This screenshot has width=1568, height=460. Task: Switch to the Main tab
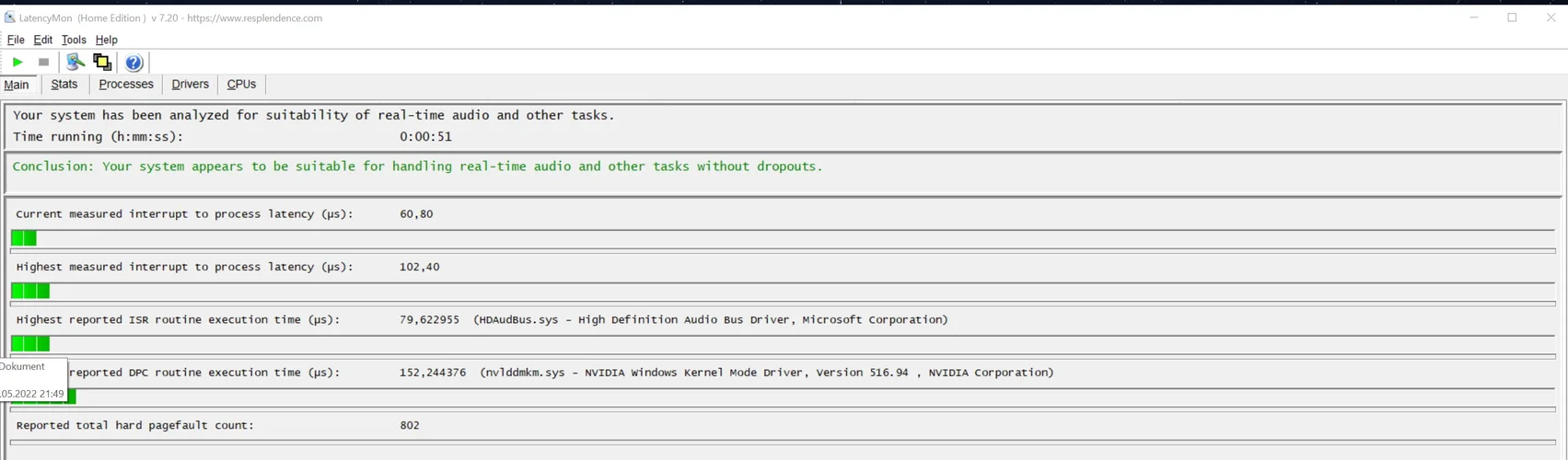tap(17, 85)
